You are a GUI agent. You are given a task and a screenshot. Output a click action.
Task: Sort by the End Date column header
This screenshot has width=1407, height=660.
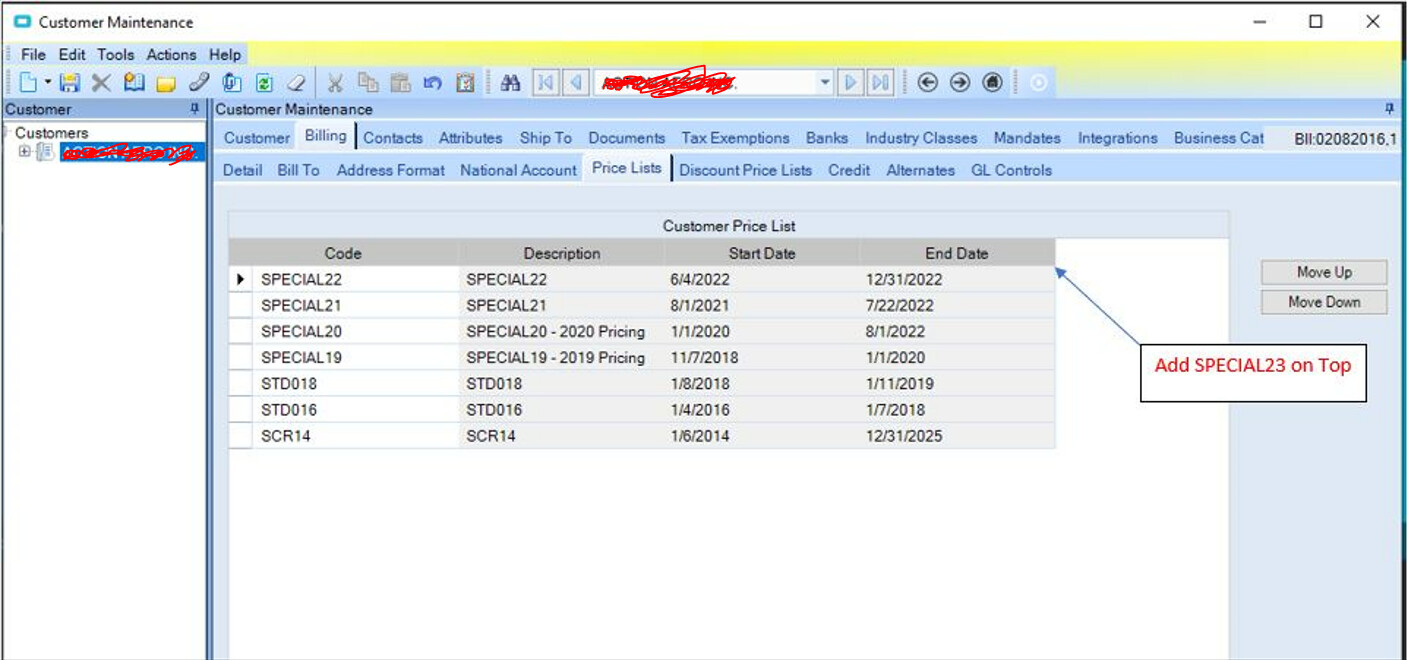tap(957, 253)
